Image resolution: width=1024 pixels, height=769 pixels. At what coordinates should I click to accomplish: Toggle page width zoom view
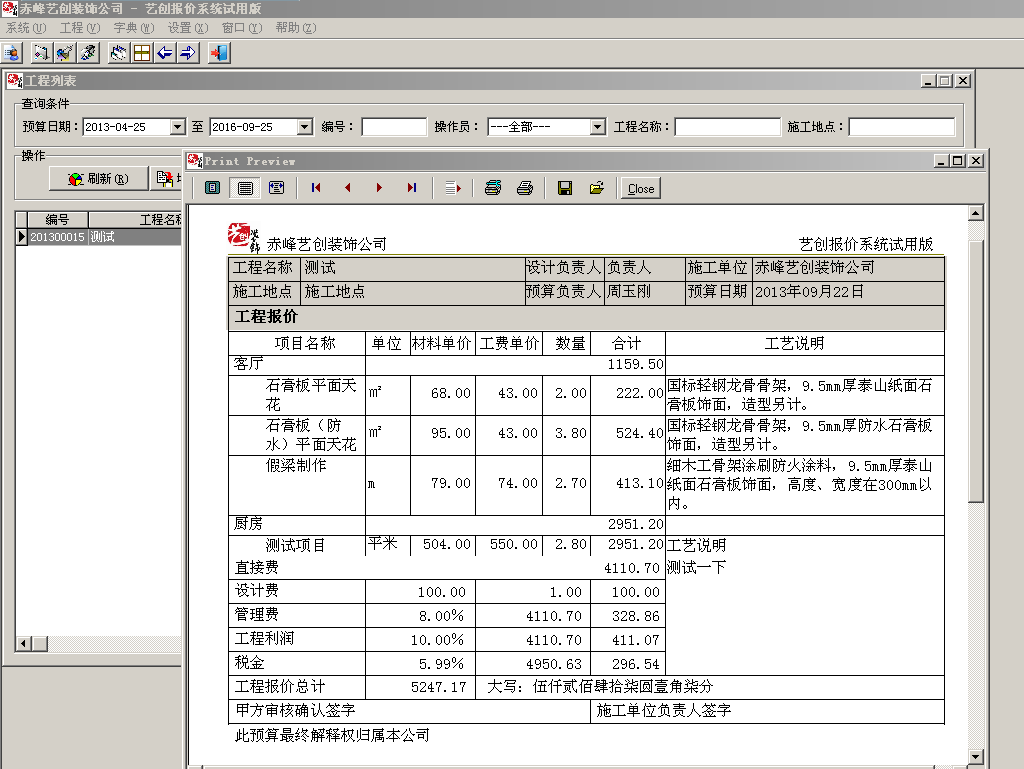[276, 188]
